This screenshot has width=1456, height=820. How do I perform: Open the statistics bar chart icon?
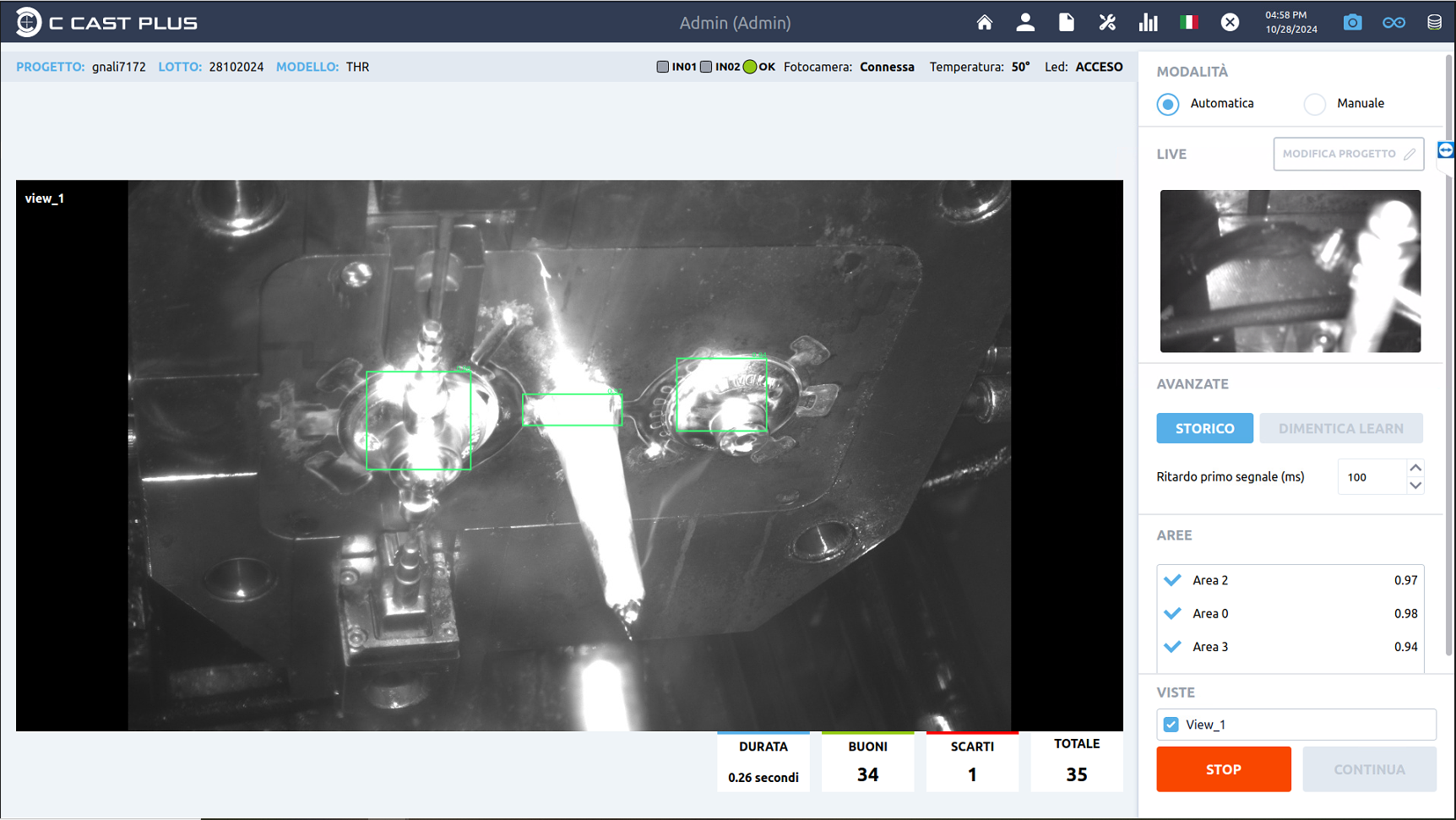pyautogui.click(x=1149, y=22)
